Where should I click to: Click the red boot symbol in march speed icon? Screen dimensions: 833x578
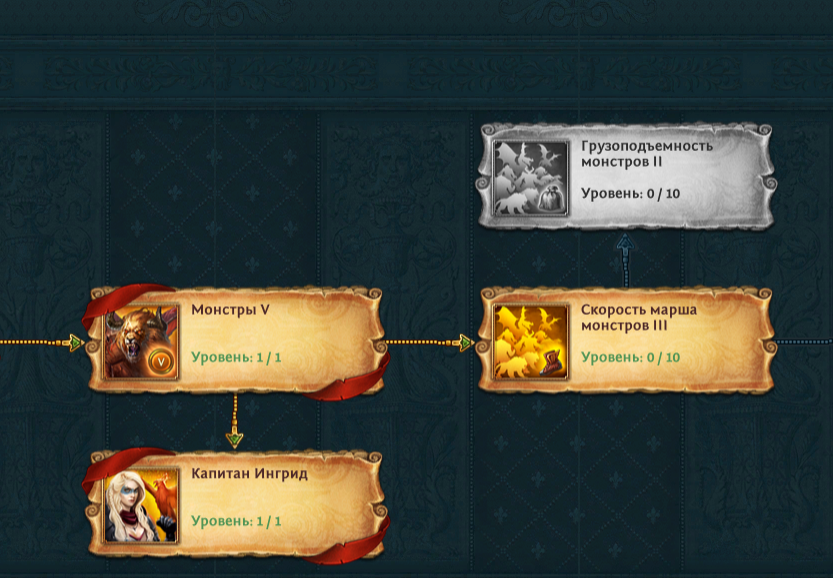[x=552, y=366]
